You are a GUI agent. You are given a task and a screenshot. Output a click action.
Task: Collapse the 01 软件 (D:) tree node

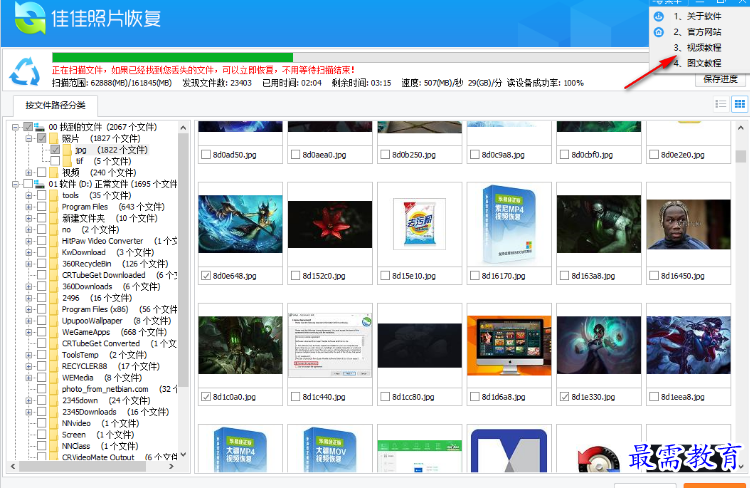pos(15,184)
